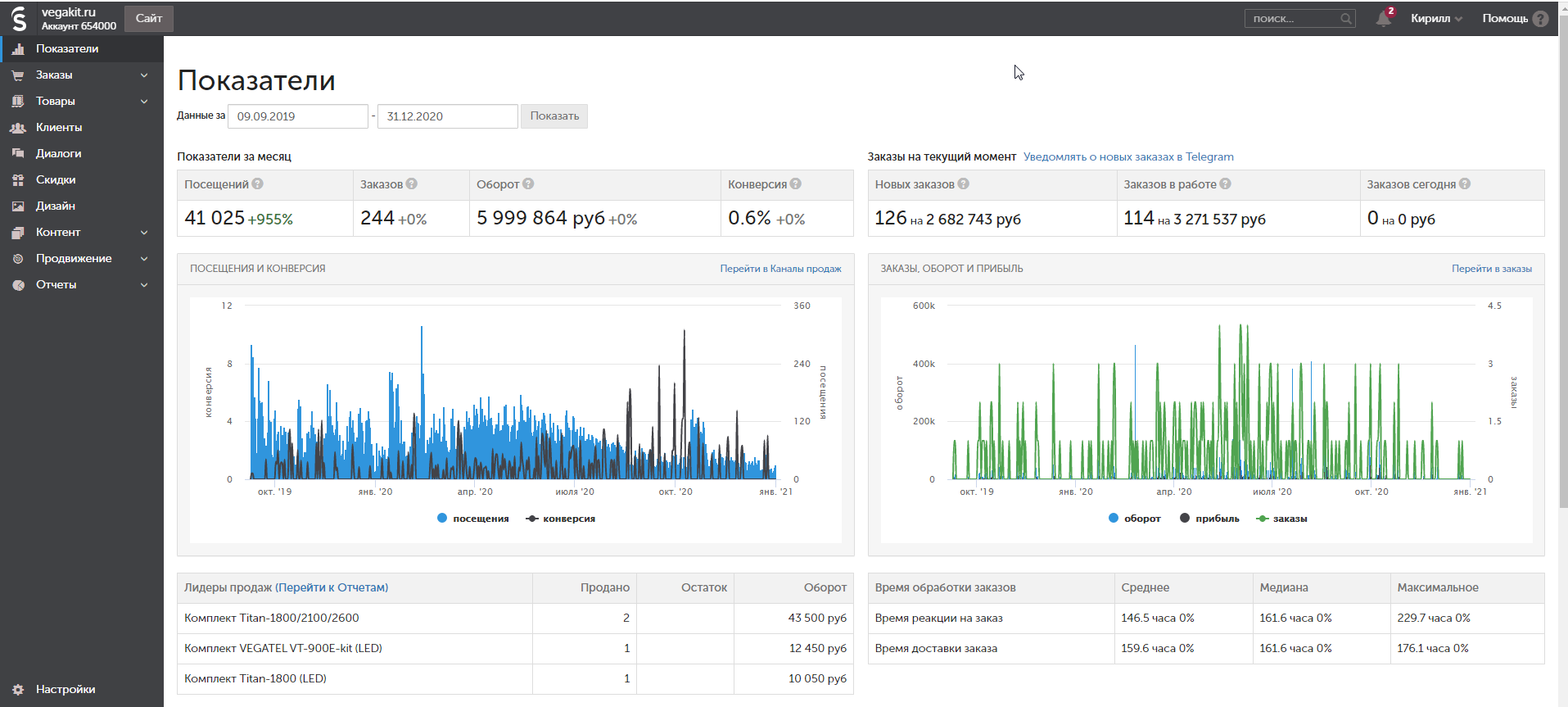This screenshot has width=1568, height=707.
Task: Click help icon beside Конверсия header
Action: [x=796, y=184]
